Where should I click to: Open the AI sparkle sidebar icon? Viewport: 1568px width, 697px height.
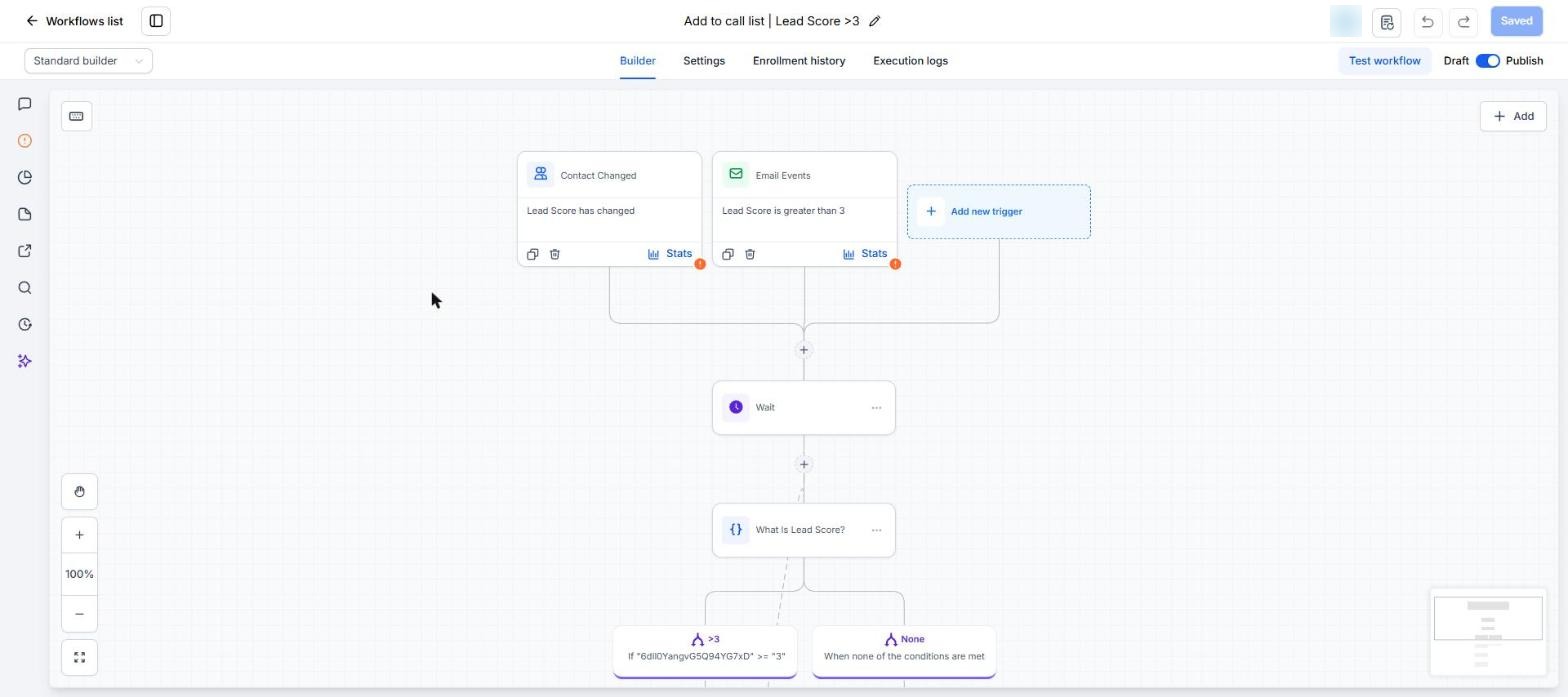pos(25,361)
